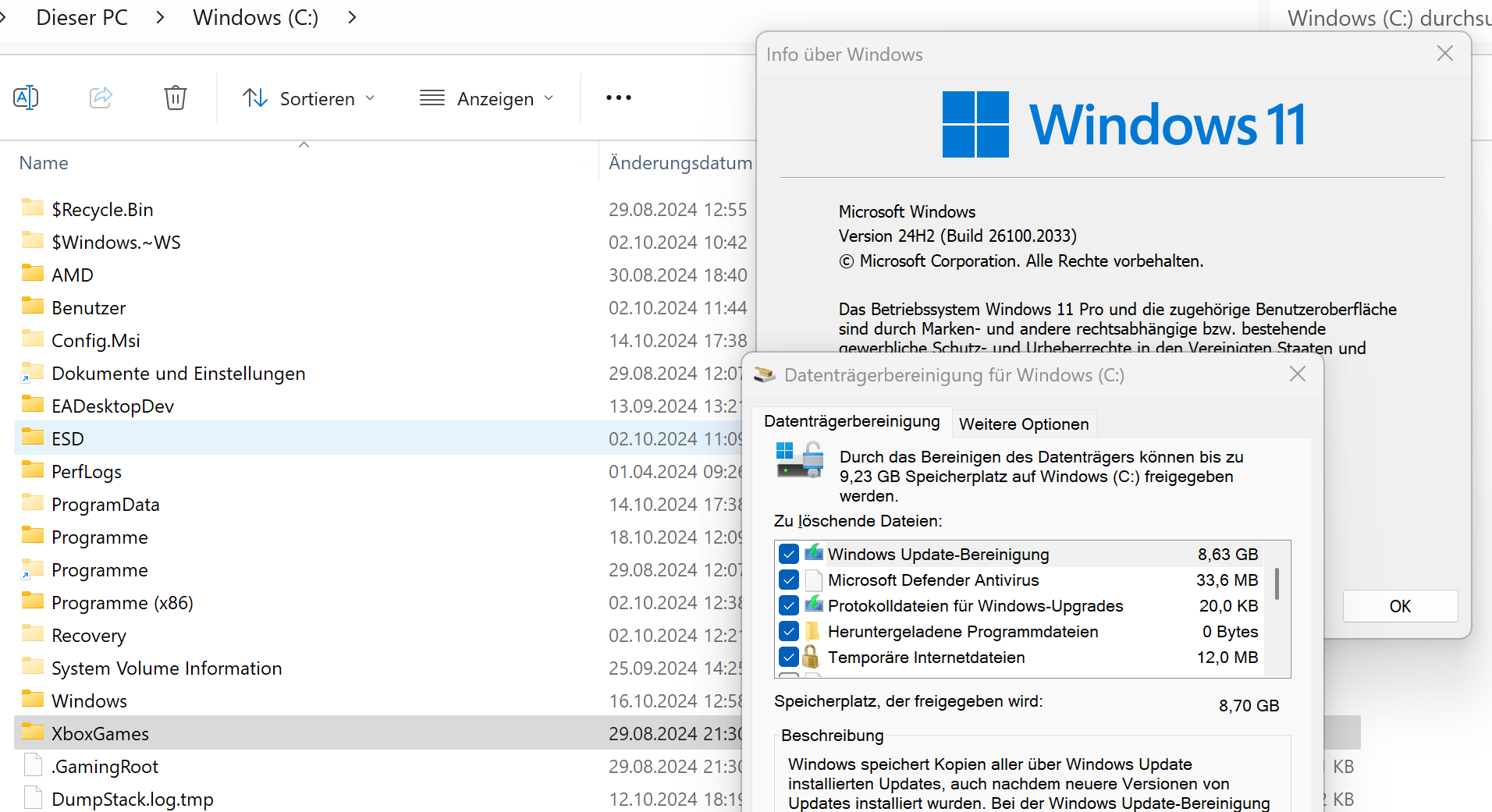
Task: Click the 8,70 GB freed space value
Action: (1249, 705)
